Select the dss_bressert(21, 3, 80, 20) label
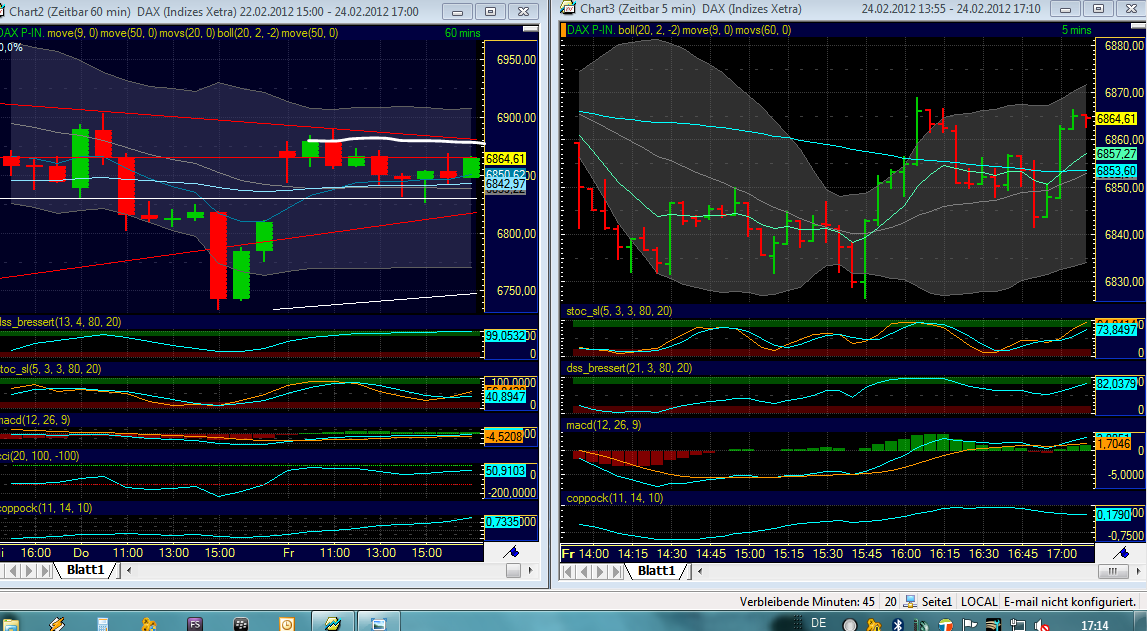 click(x=630, y=369)
